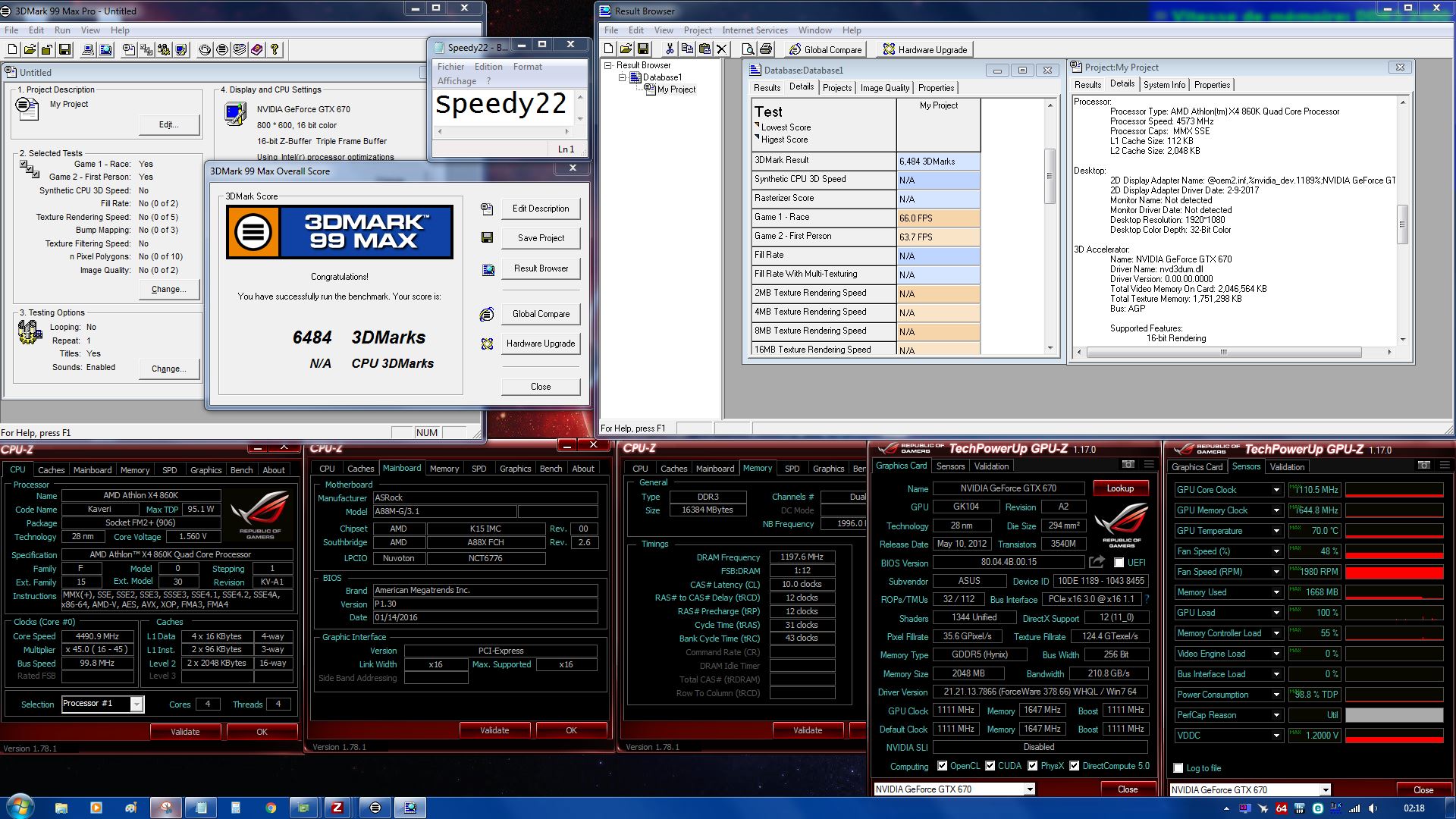Open the Power Consumption sensor dropdown
Screen dimensions: 1456x819
pyautogui.click(x=1276, y=695)
